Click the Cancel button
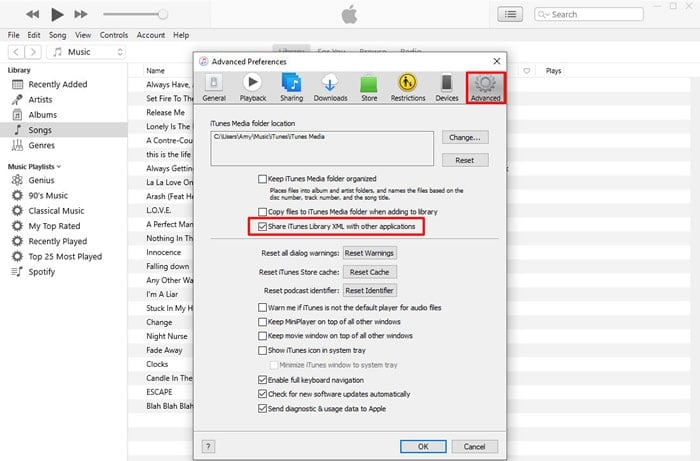The height and width of the screenshot is (461, 700). [474, 446]
